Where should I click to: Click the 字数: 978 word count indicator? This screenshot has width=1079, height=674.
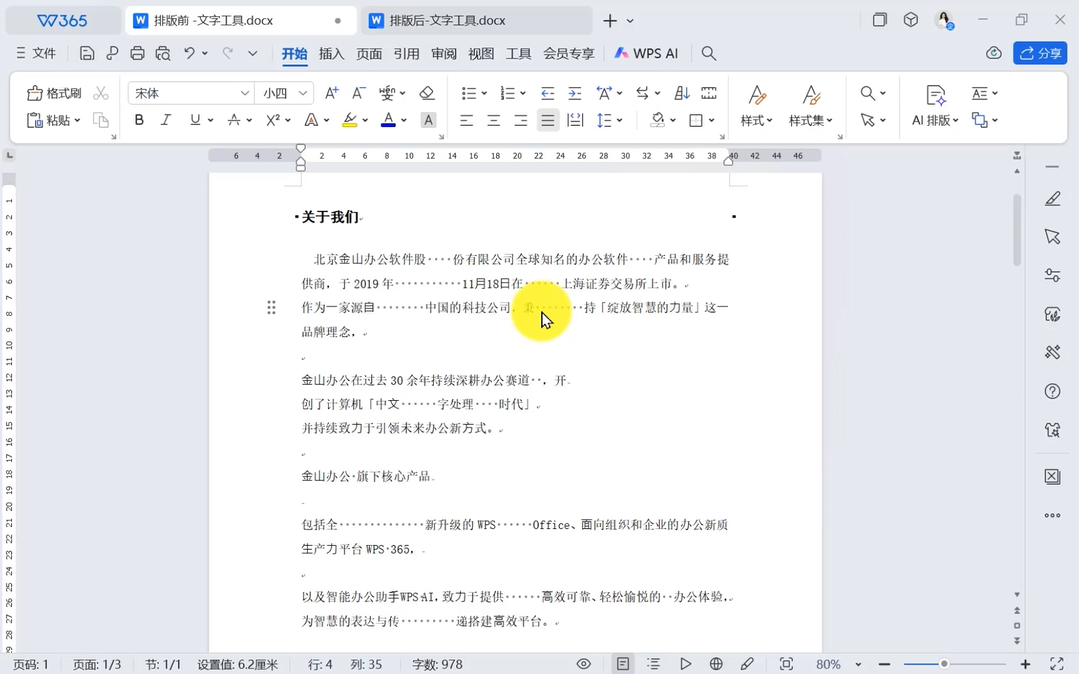tap(437, 664)
